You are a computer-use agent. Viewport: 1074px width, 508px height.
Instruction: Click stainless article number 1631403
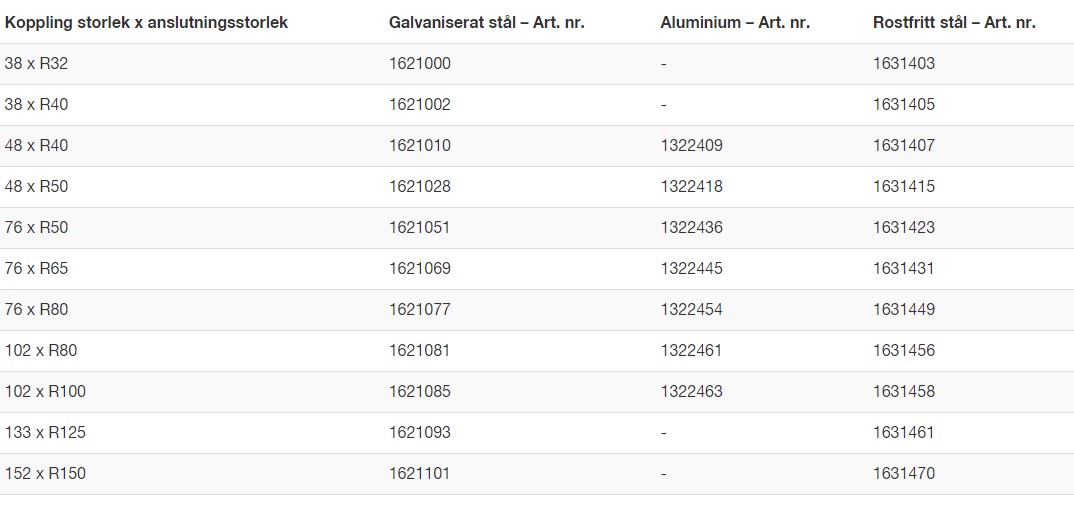904,64
